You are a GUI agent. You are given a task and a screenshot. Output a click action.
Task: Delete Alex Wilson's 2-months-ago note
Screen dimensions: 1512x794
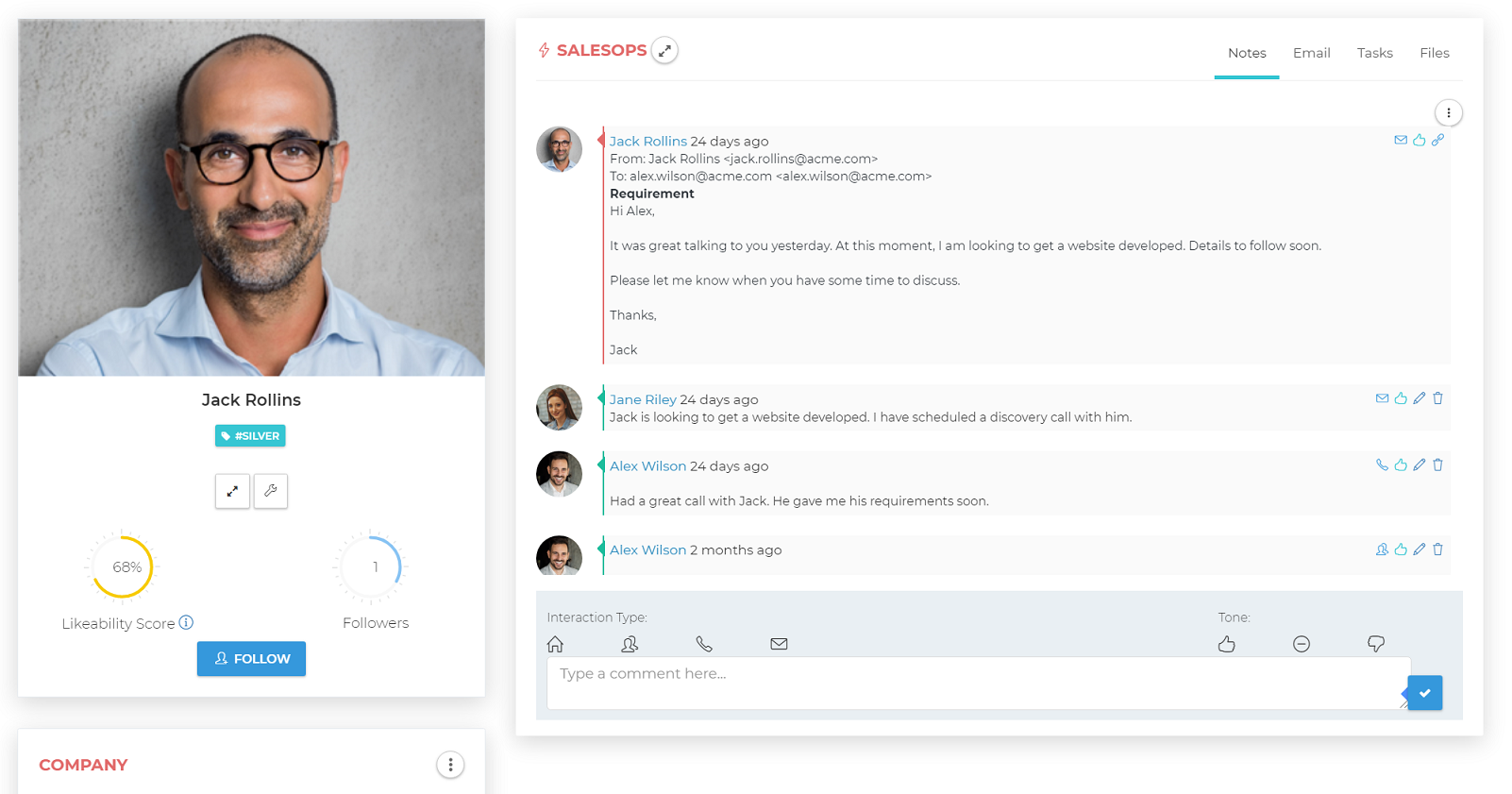pos(1437,549)
